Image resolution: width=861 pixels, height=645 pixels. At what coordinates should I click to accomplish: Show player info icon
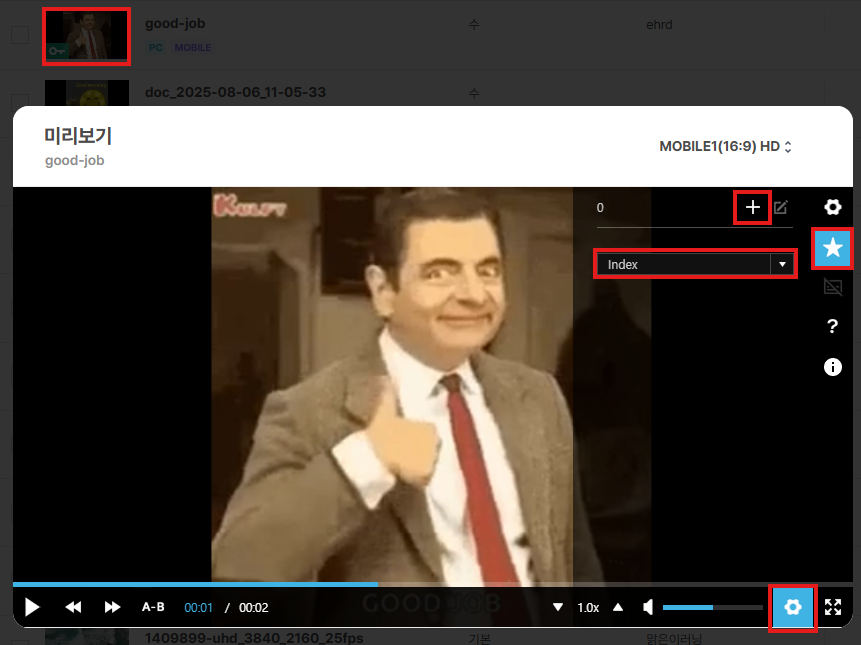point(833,367)
